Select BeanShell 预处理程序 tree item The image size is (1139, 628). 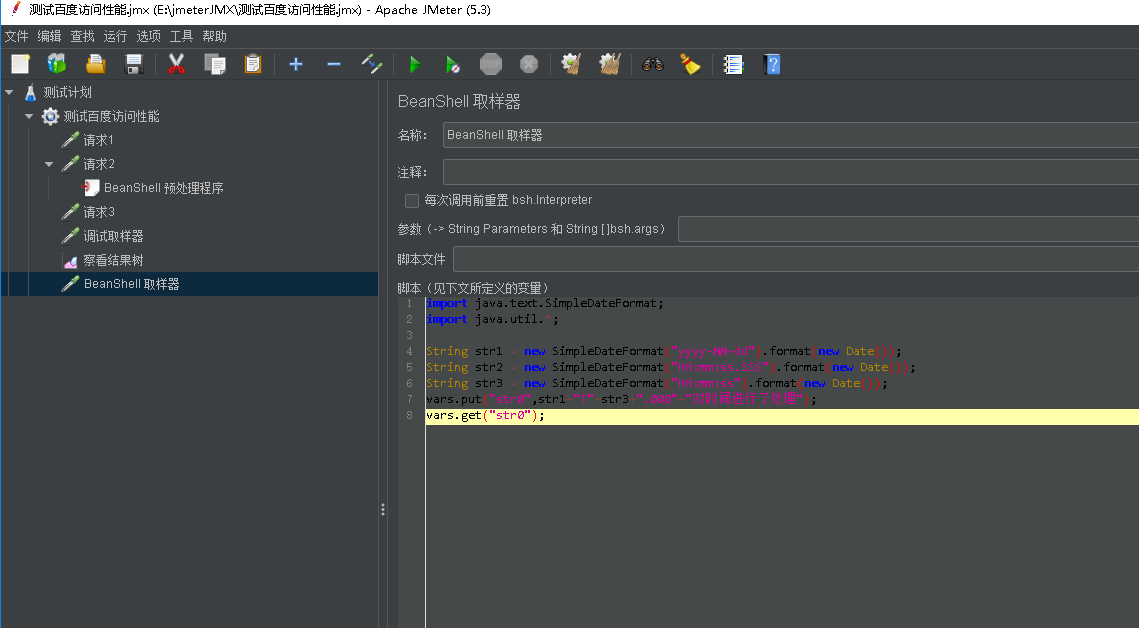(x=163, y=188)
